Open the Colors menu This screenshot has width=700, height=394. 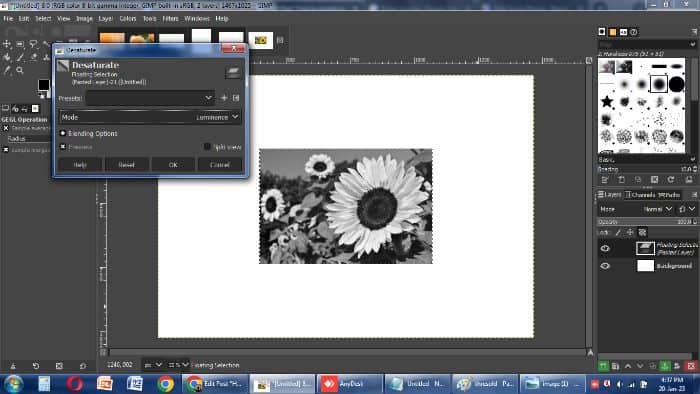point(128,19)
